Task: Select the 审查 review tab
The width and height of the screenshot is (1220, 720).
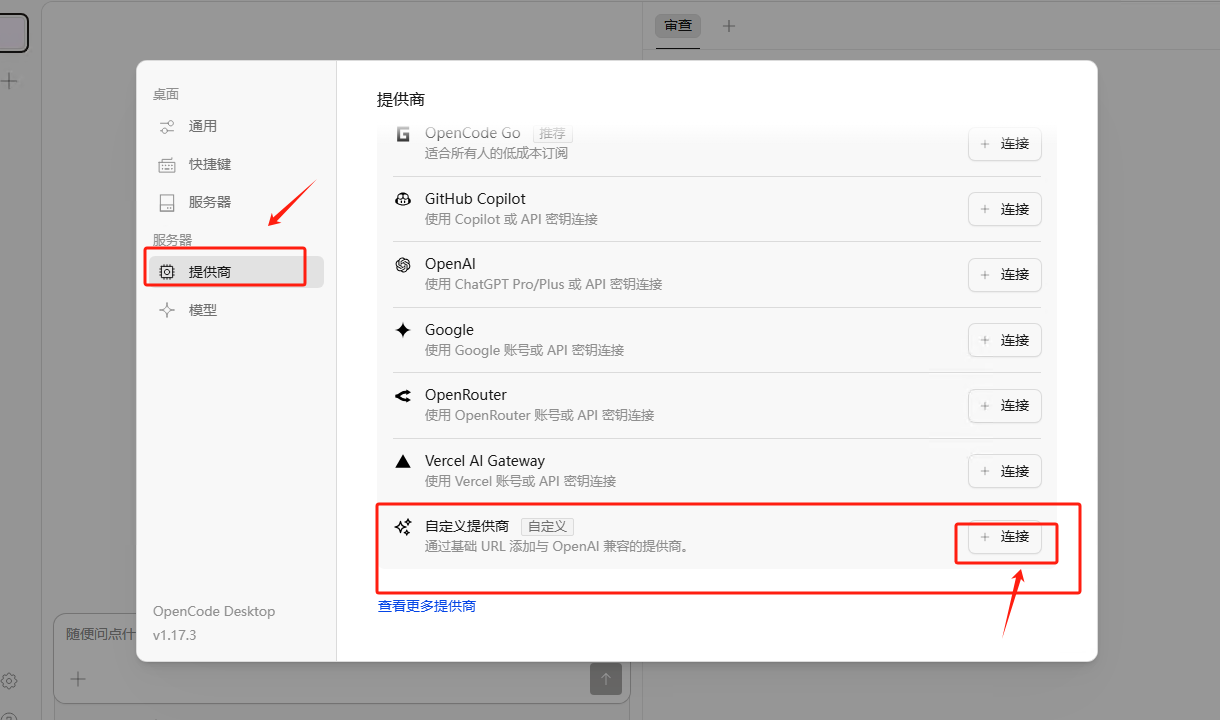Action: coord(678,25)
